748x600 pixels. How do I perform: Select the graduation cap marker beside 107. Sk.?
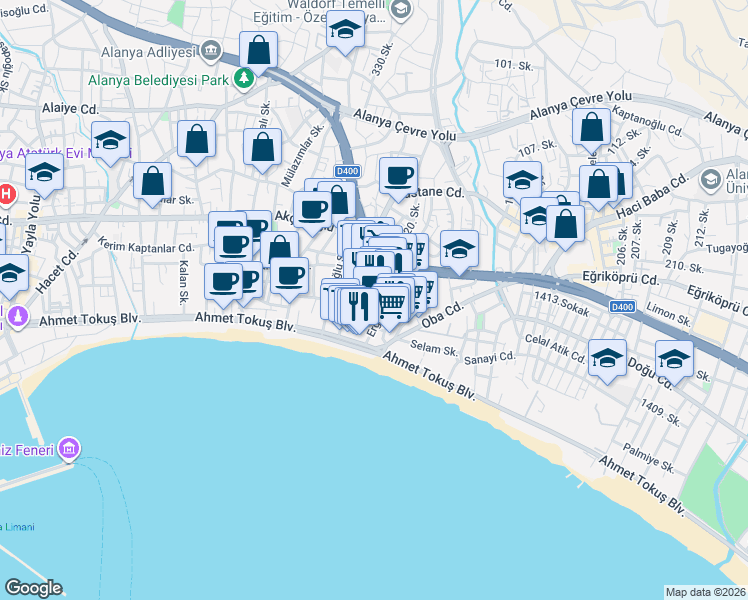coord(522,180)
